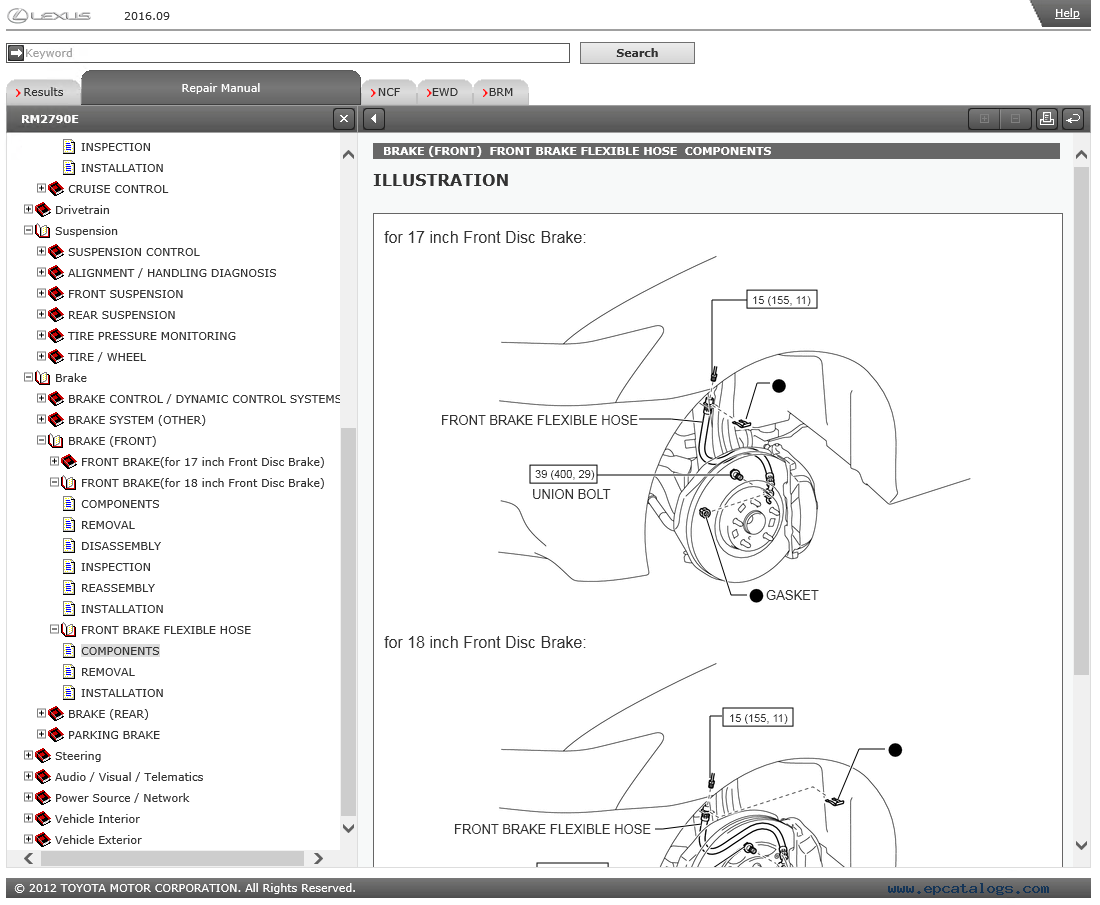Open the EWD tab
Image resolution: width=1100 pixels, height=905 pixels.
444,92
